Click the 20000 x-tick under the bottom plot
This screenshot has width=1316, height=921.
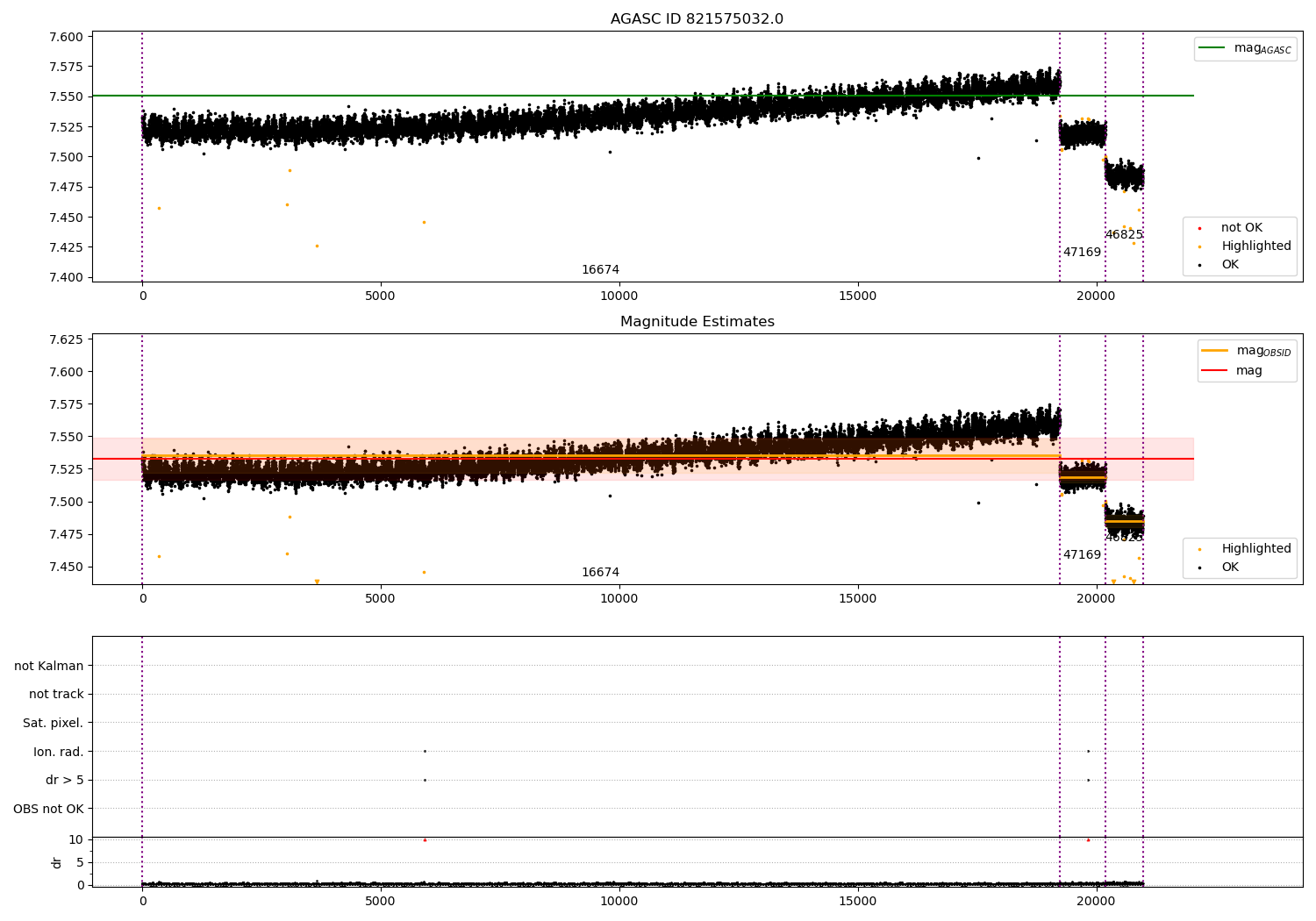click(x=1096, y=901)
